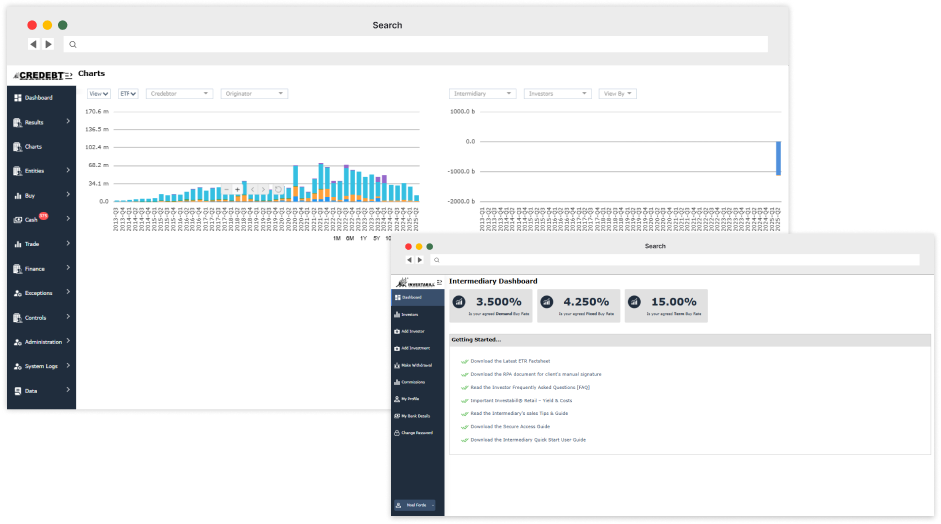
Task: Click the Change Password lock icon
Action: [397, 433]
